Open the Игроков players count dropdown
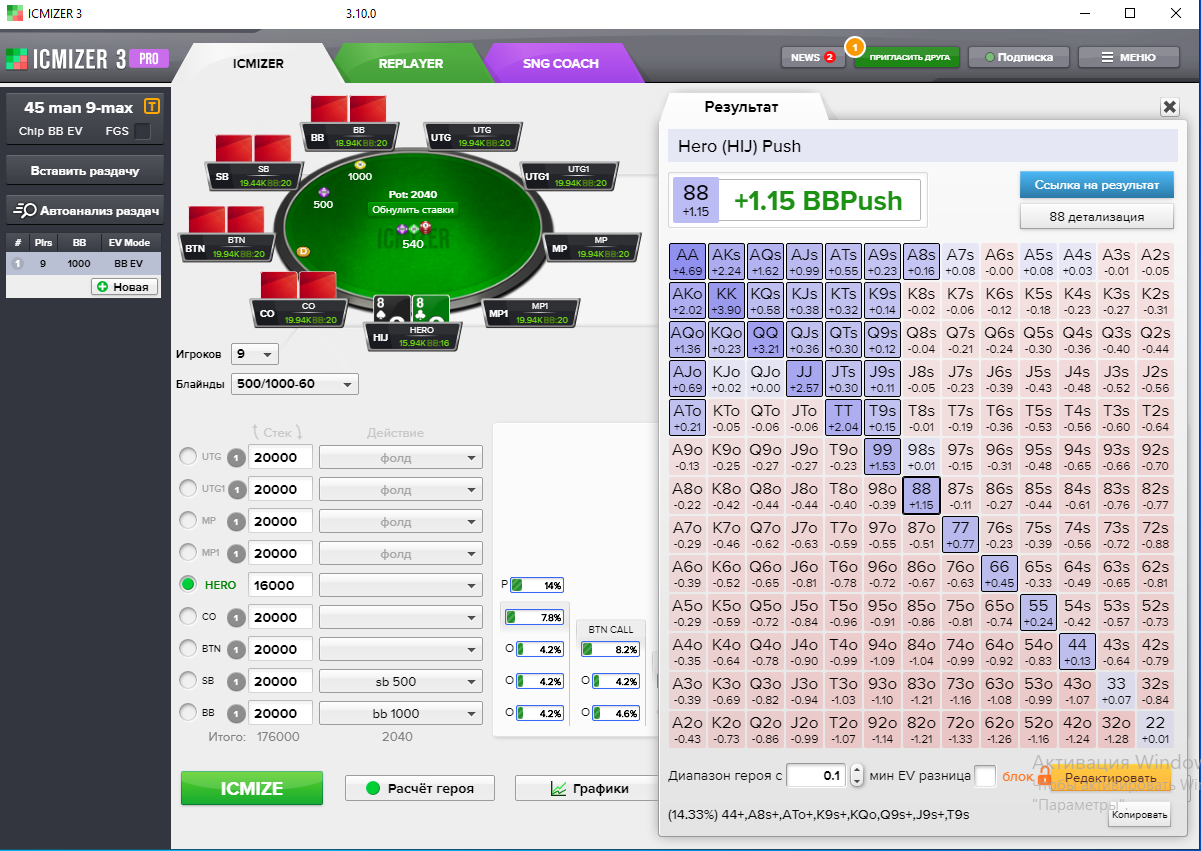The height and width of the screenshot is (851, 1201). (x=254, y=354)
